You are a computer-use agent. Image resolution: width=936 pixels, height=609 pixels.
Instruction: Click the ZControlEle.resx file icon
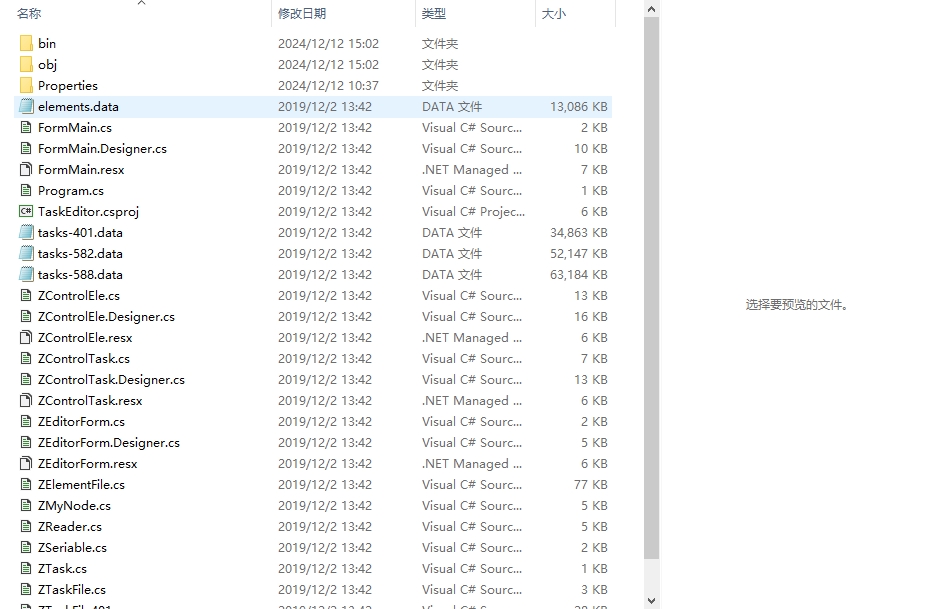point(26,337)
